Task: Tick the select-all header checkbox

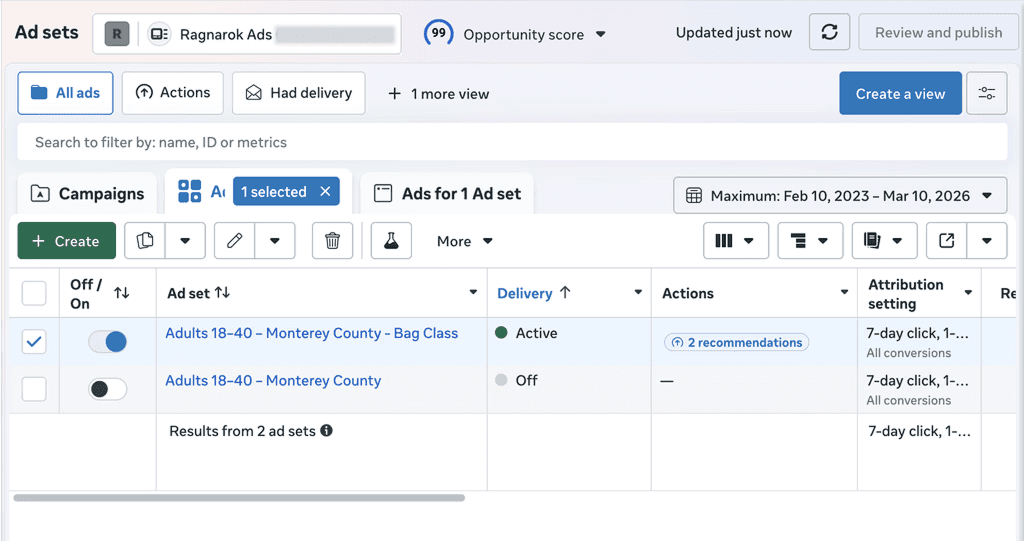Action: [34, 293]
